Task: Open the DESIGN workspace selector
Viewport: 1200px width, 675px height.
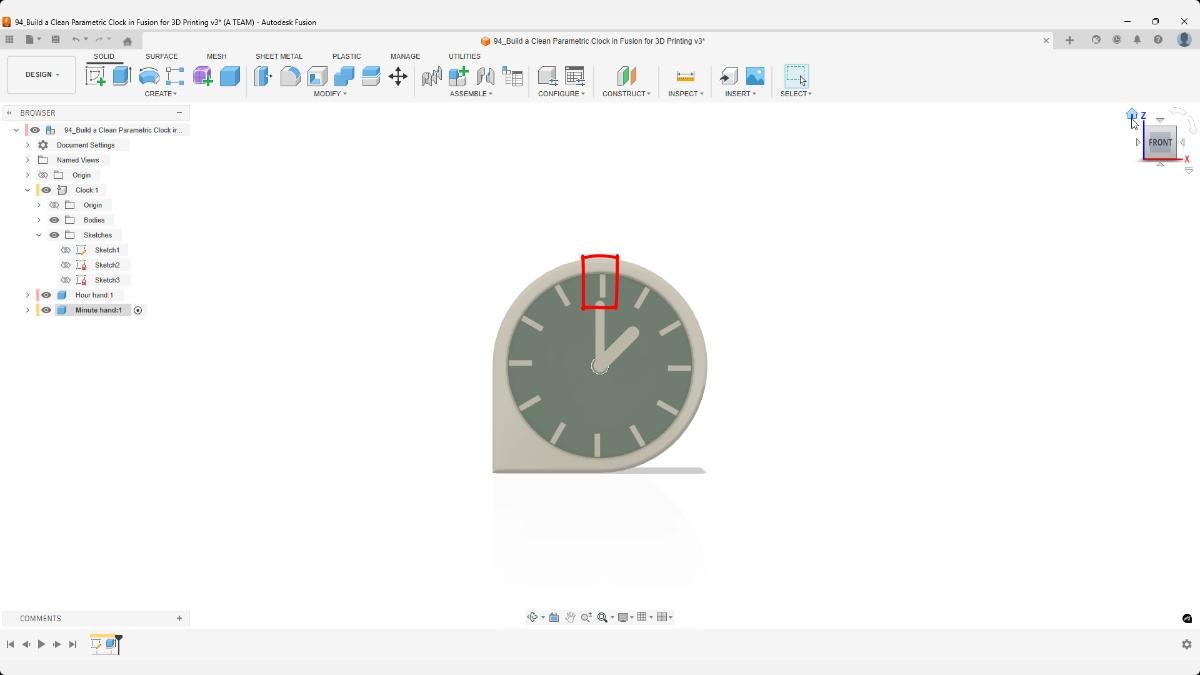Action: click(41, 74)
